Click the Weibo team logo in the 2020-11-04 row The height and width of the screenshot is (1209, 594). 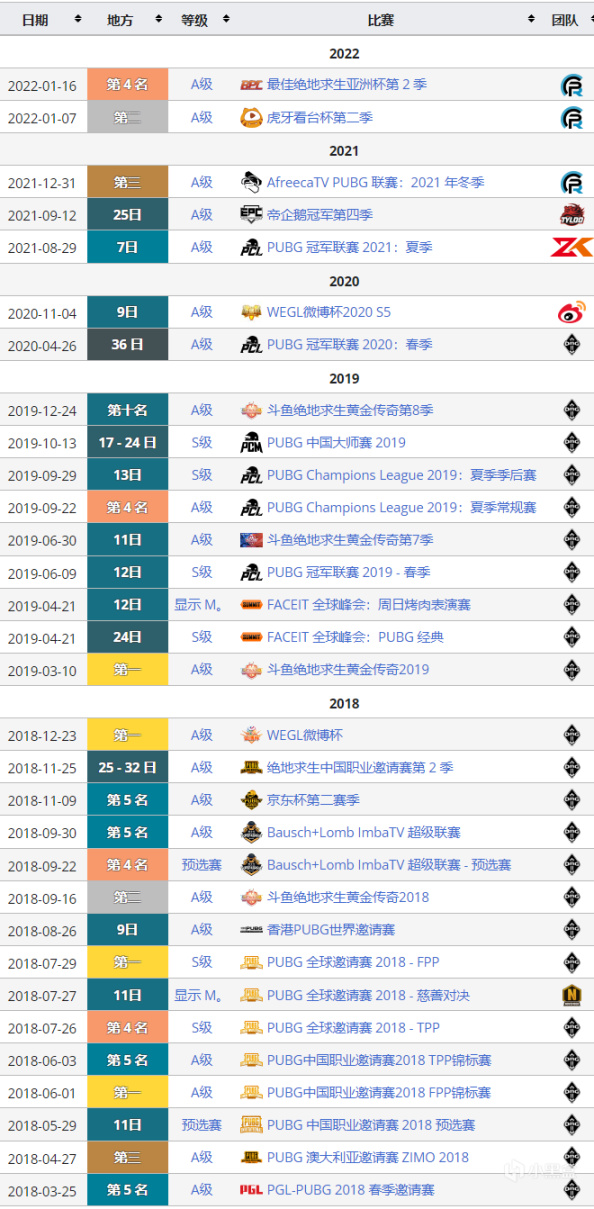tap(572, 312)
